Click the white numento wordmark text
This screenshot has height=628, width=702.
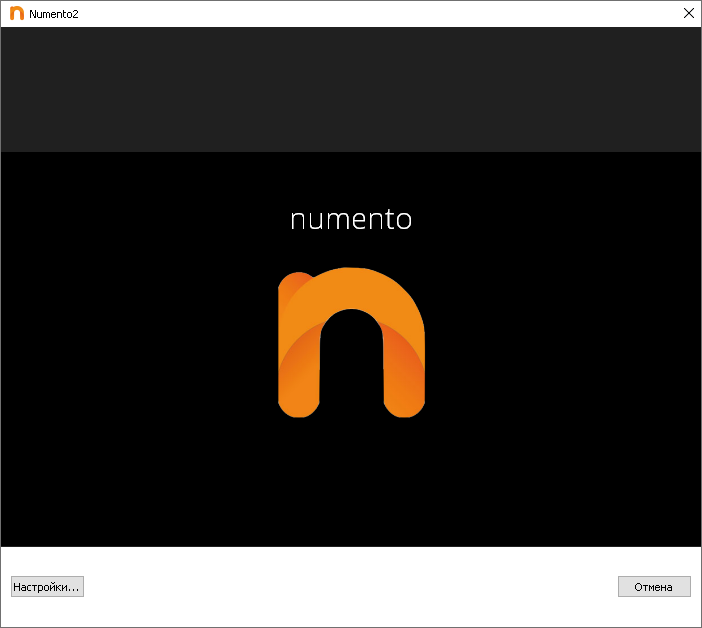[351, 220]
